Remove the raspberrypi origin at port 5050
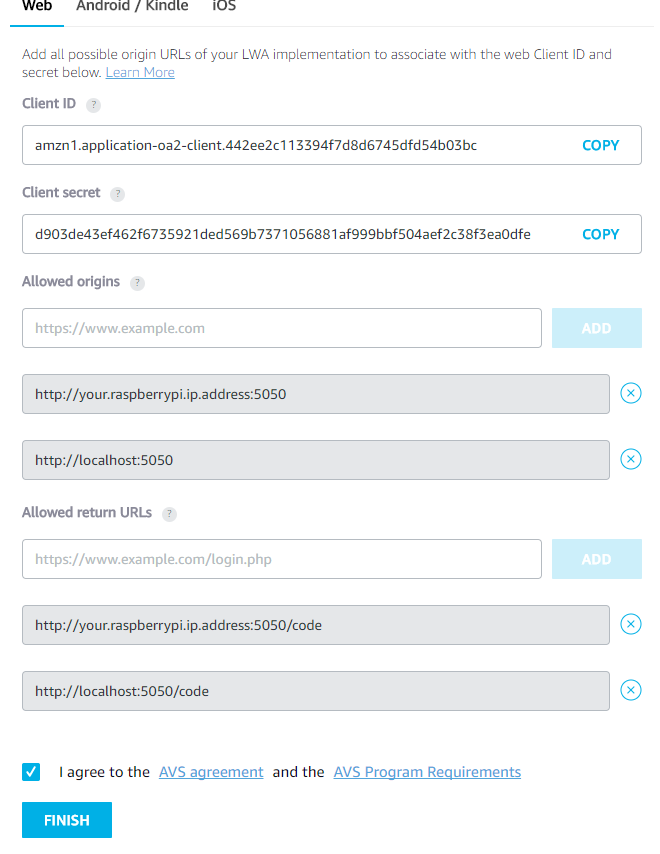Viewport: 660px width, 854px height. (631, 393)
